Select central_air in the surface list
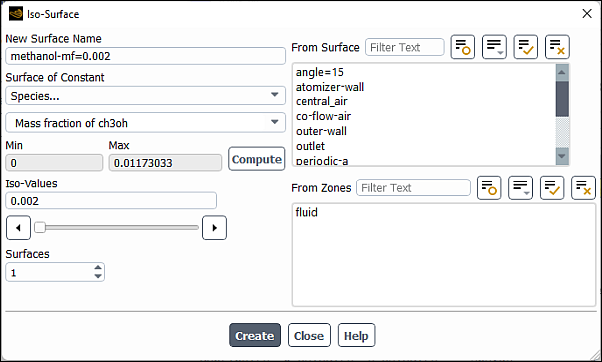602x362 pixels. tap(322, 101)
